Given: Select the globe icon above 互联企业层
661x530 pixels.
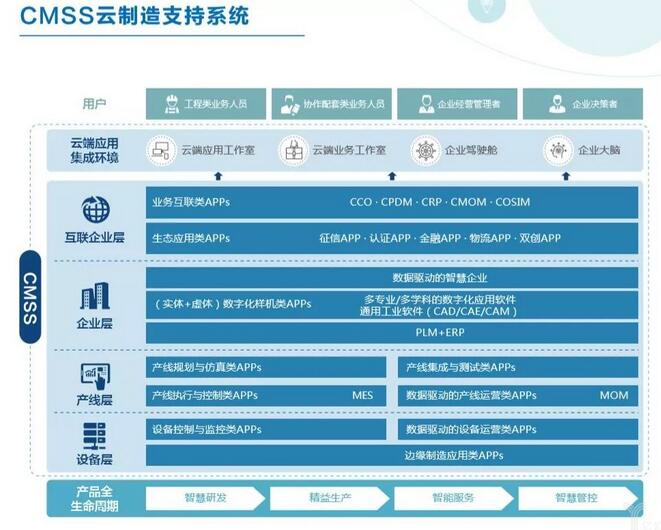Looking at the screenshot, I should pyautogui.click(x=95, y=209).
